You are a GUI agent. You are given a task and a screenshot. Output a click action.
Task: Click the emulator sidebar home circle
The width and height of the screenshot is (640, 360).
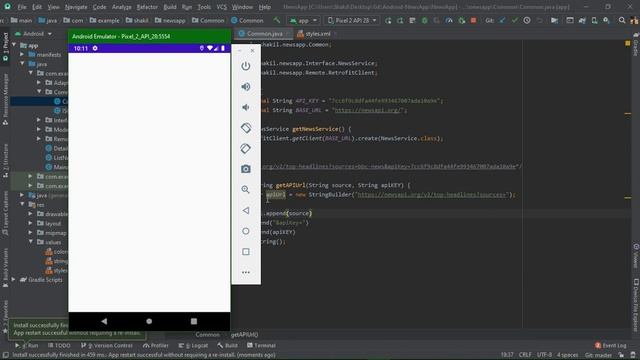(246, 231)
